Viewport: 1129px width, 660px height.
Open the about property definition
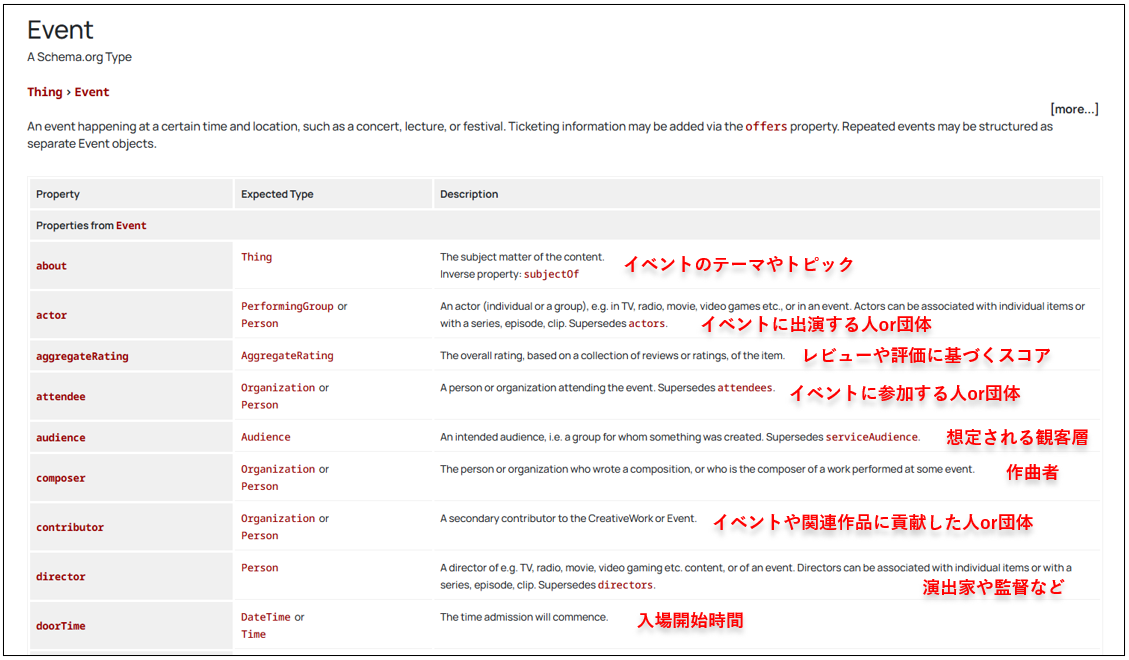pos(52,268)
